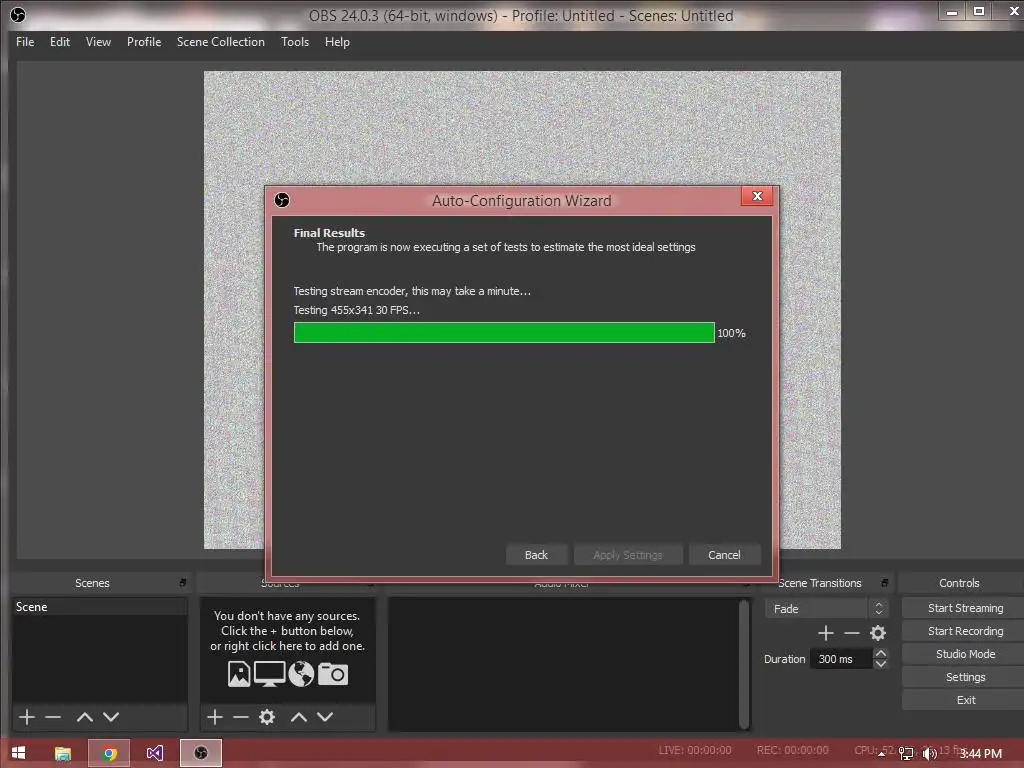Viewport: 1024px width, 768px height.
Task: Select the Scene item in Scenes list
Action: click(x=99, y=607)
